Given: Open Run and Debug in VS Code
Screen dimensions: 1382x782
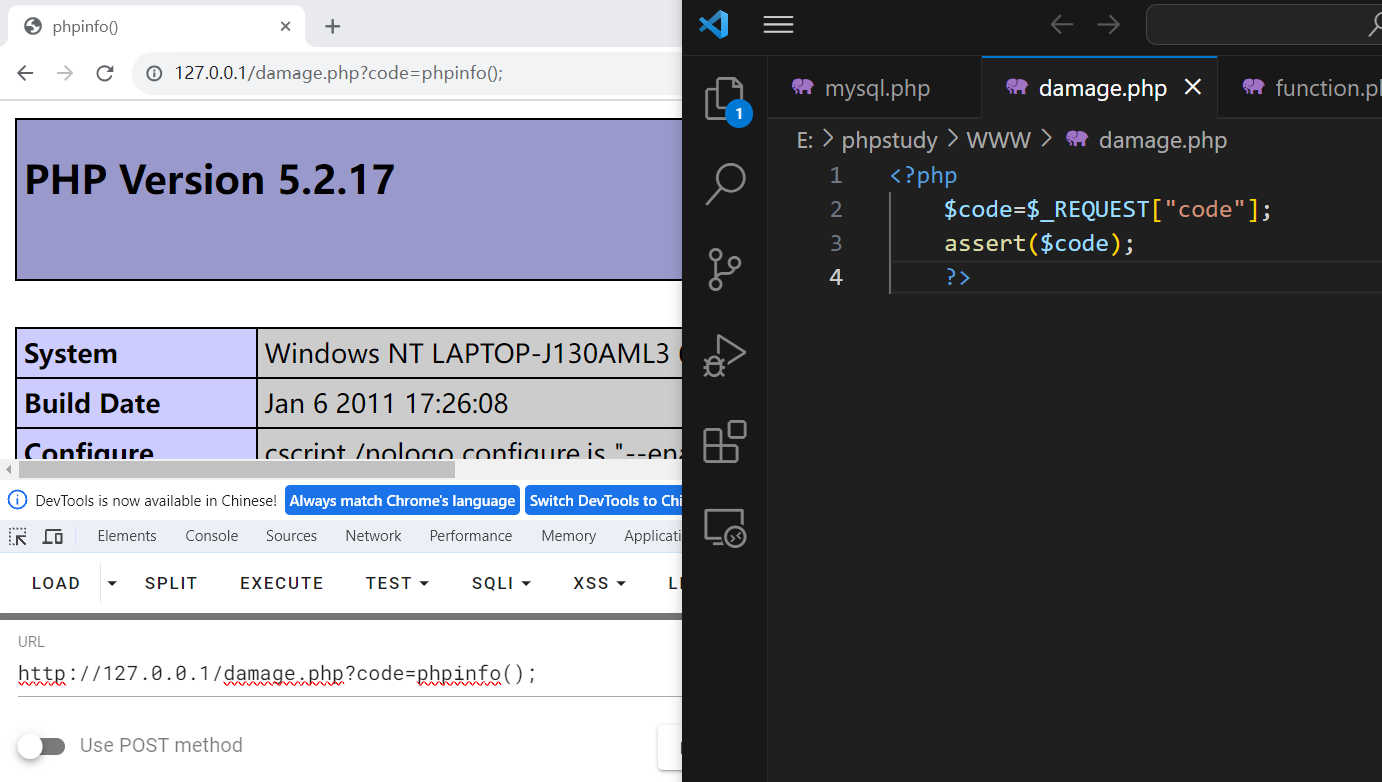Looking at the screenshot, I should pos(725,355).
